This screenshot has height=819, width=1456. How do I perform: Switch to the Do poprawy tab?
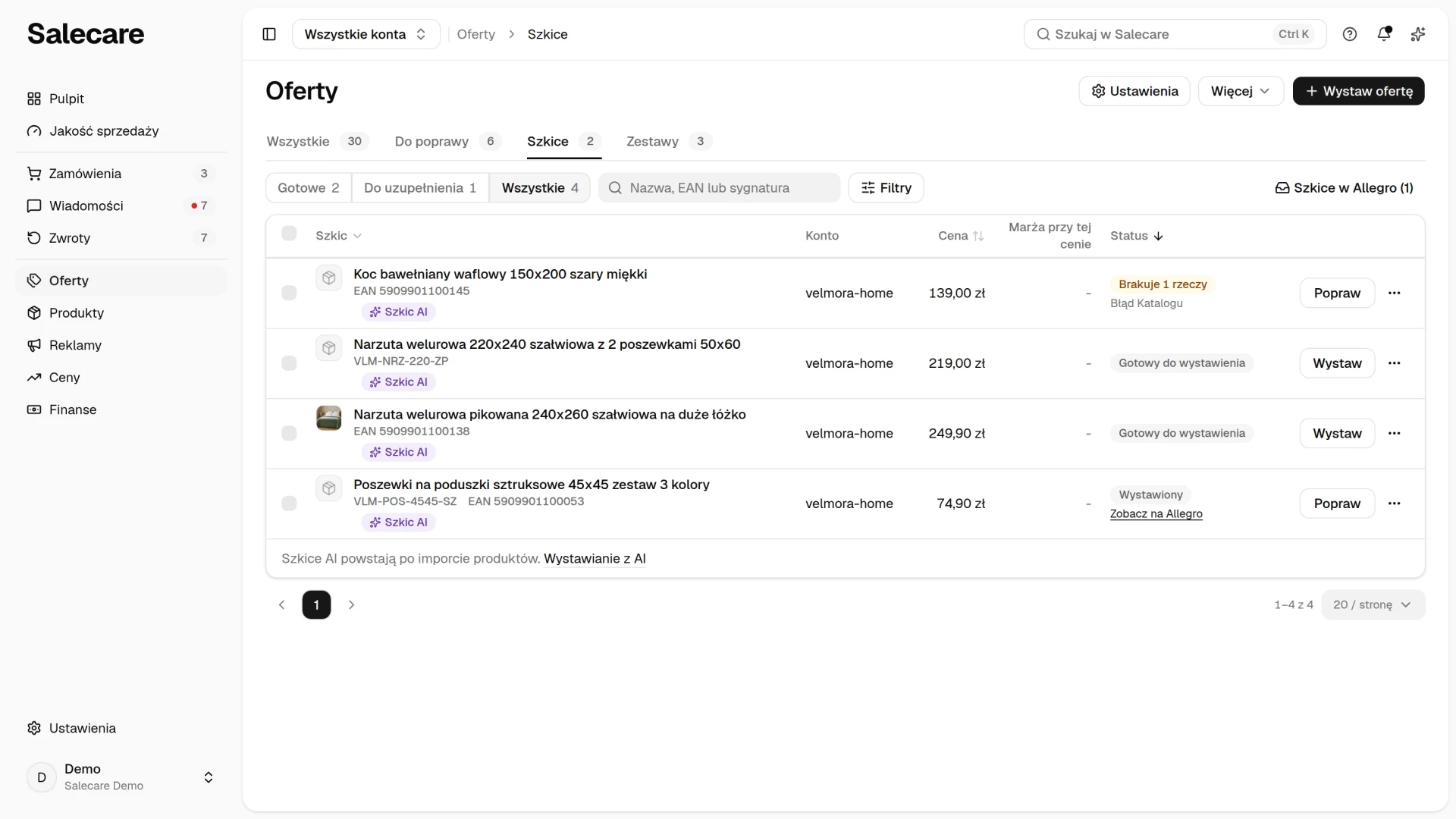tap(447, 142)
